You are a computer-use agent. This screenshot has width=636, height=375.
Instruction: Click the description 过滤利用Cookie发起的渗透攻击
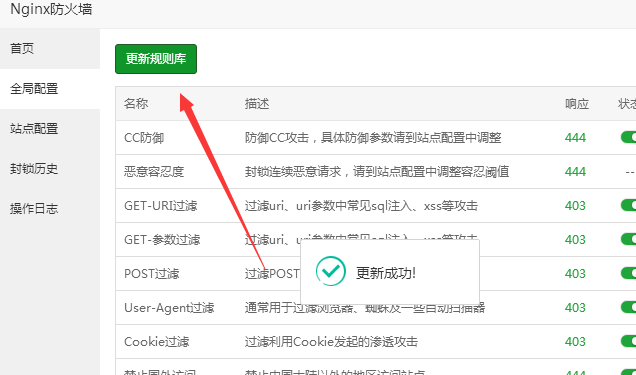click(x=331, y=342)
